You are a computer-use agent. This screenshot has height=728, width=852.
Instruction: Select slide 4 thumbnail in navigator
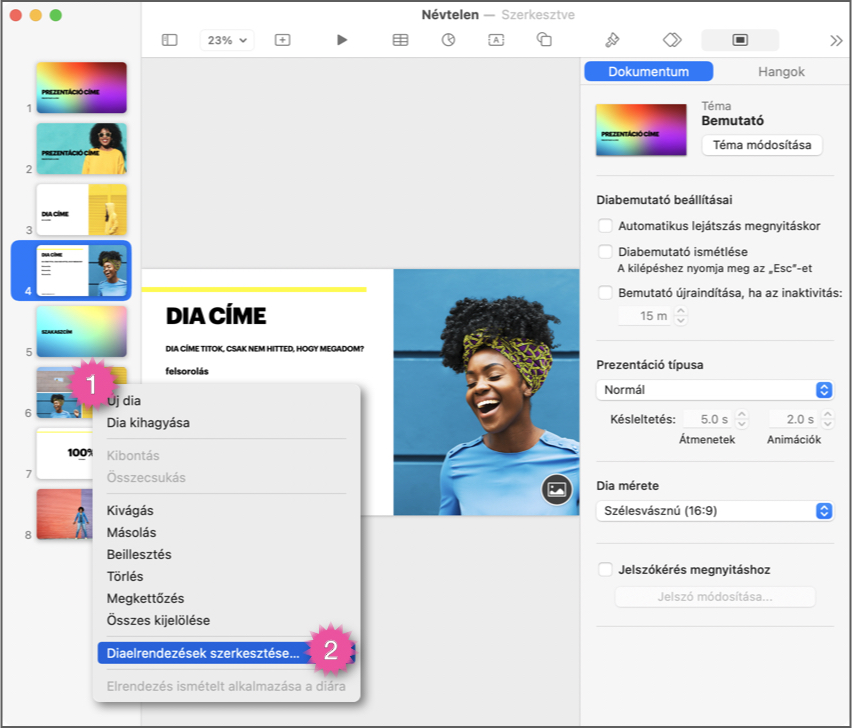(x=82, y=270)
